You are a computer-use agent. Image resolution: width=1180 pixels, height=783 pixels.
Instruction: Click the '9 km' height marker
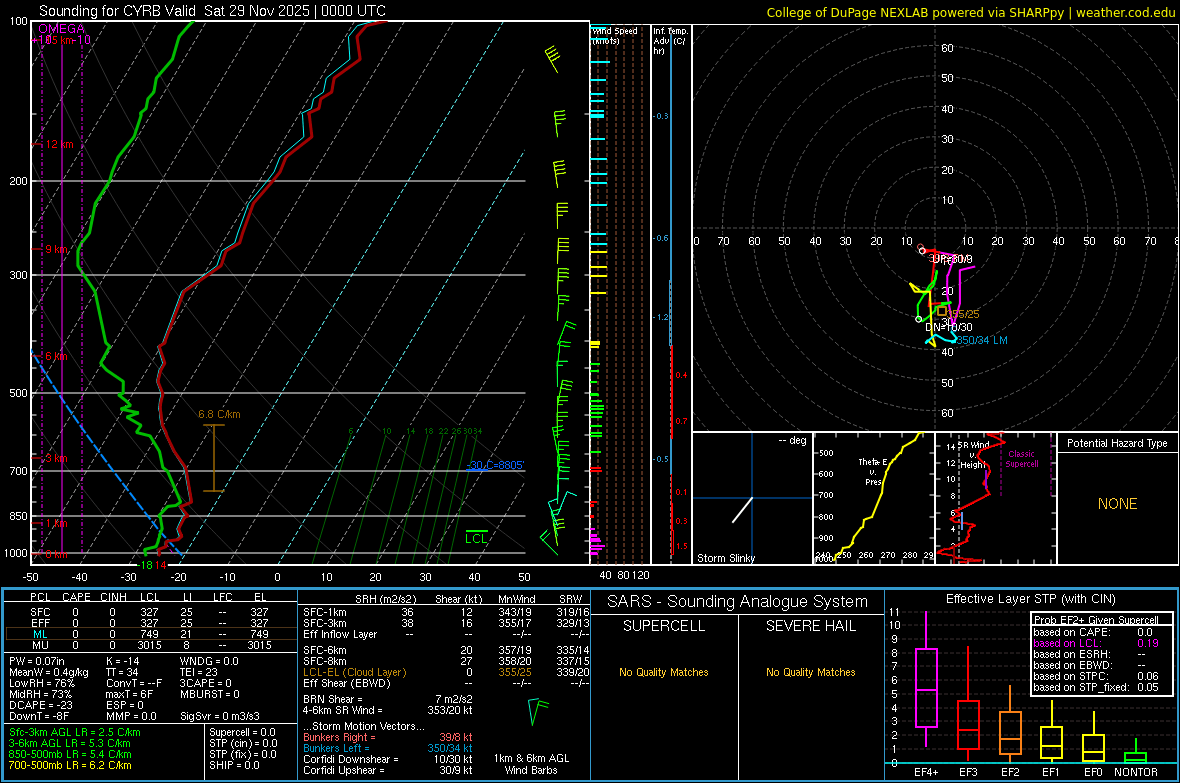(56, 248)
